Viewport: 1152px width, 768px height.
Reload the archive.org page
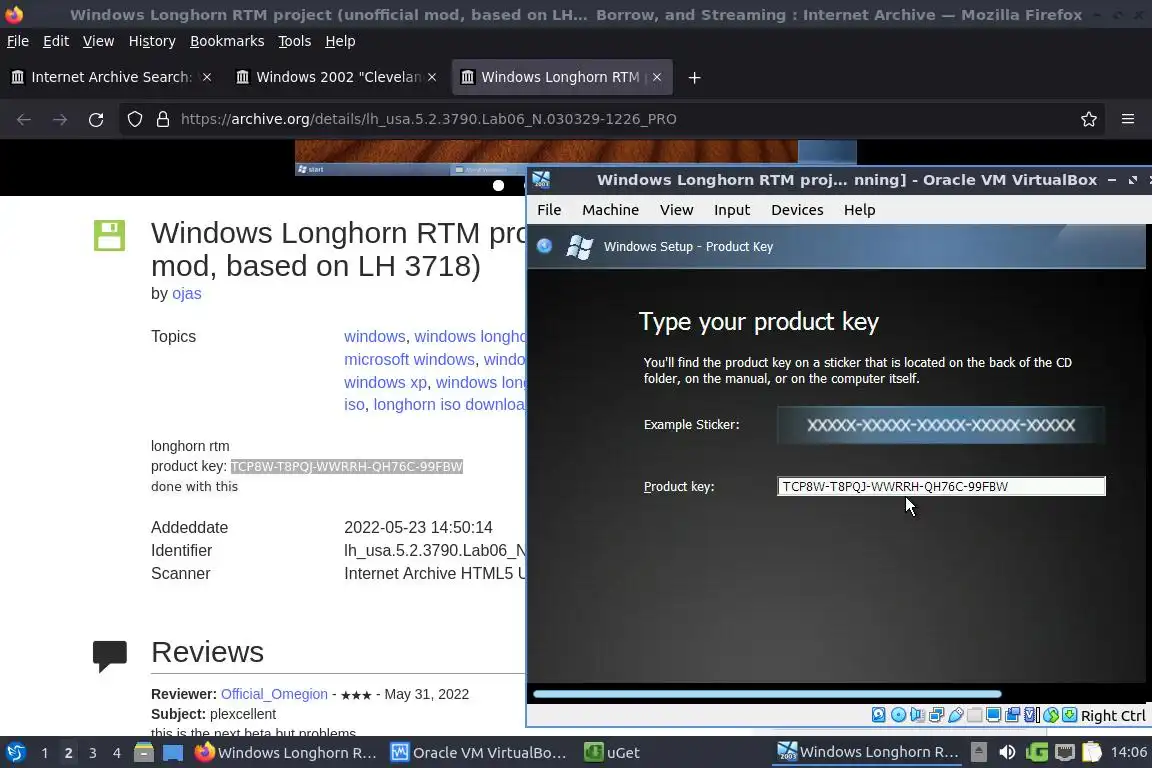point(96,119)
